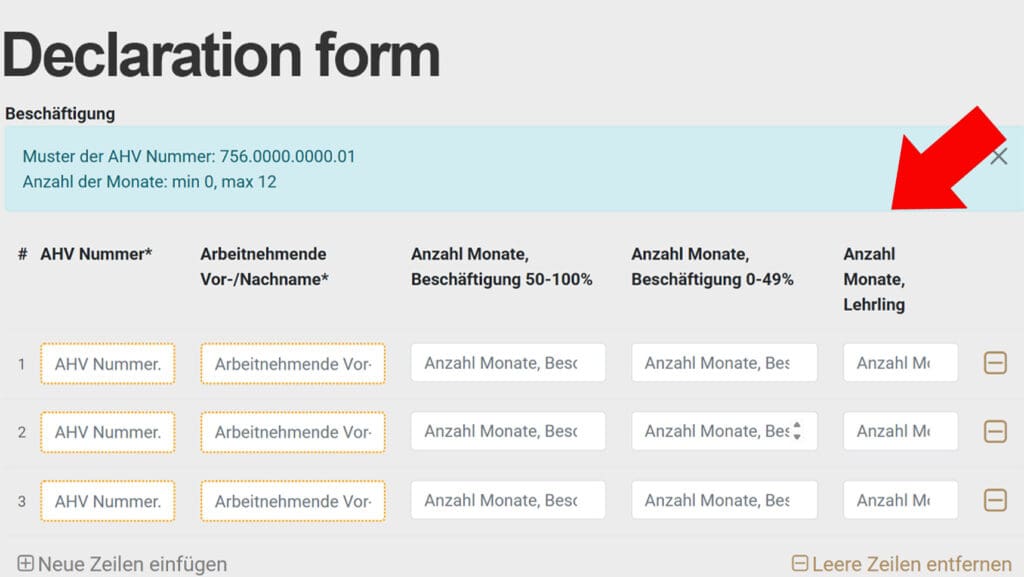The image size is (1024, 577).
Task: Click the Neue Zeilen einfügen link text
Action: 132,564
